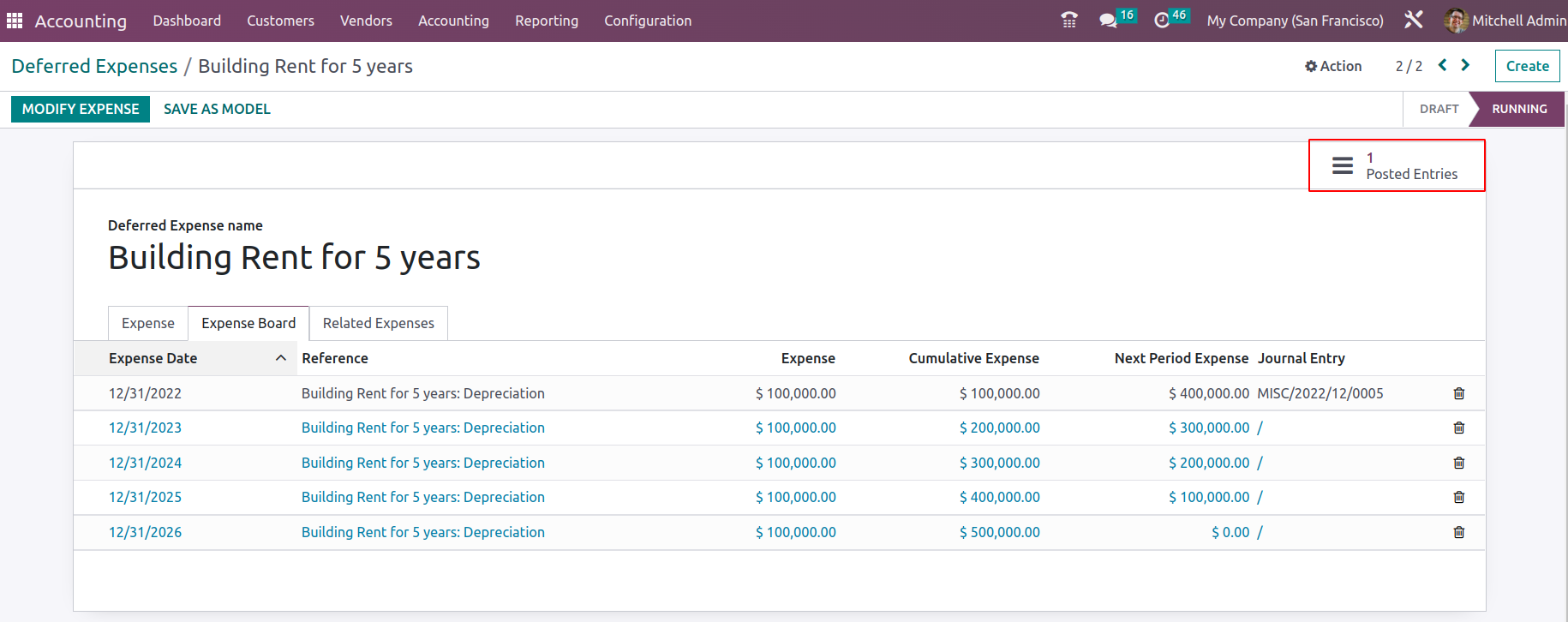The width and height of the screenshot is (1568, 622).
Task: Go back to Deferred Expenses breadcrumb
Action: tap(94, 66)
